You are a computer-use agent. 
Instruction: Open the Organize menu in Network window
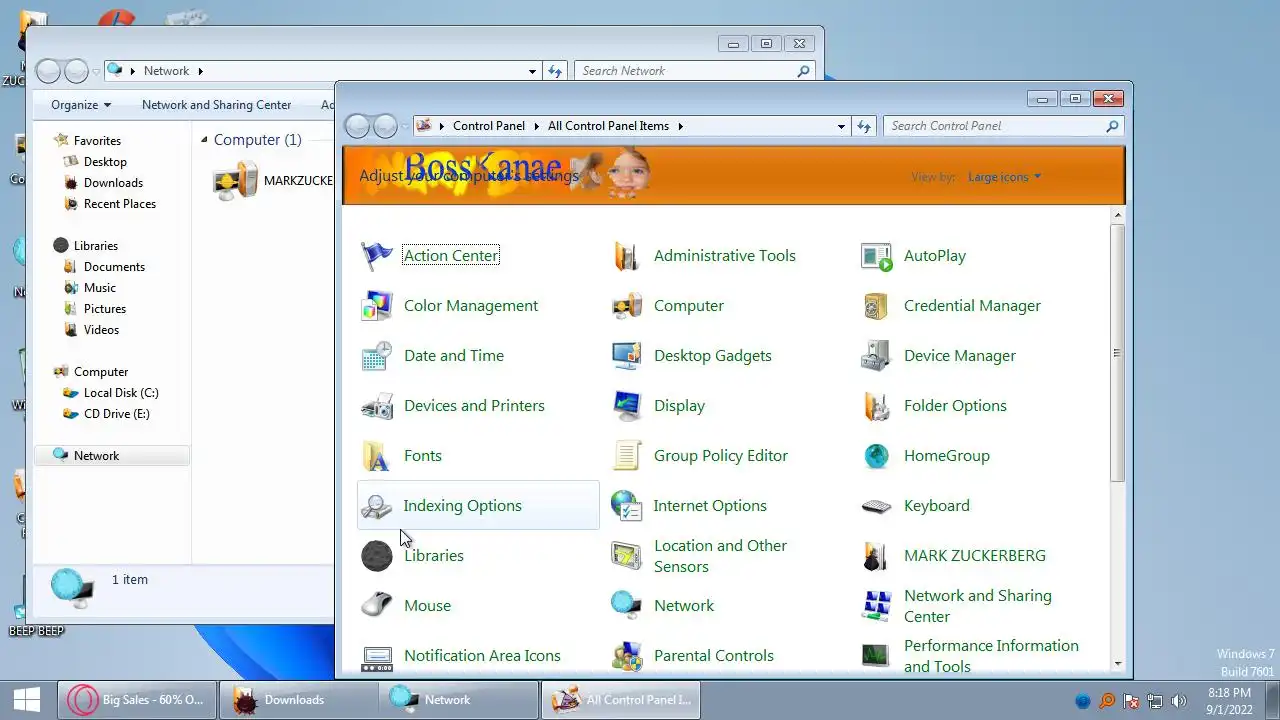[x=81, y=105]
